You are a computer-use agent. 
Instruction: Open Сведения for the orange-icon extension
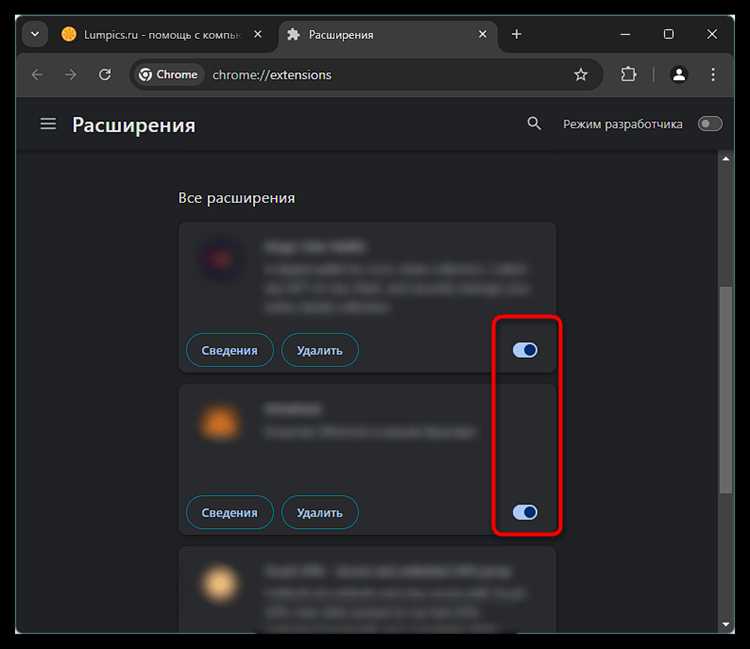230,513
